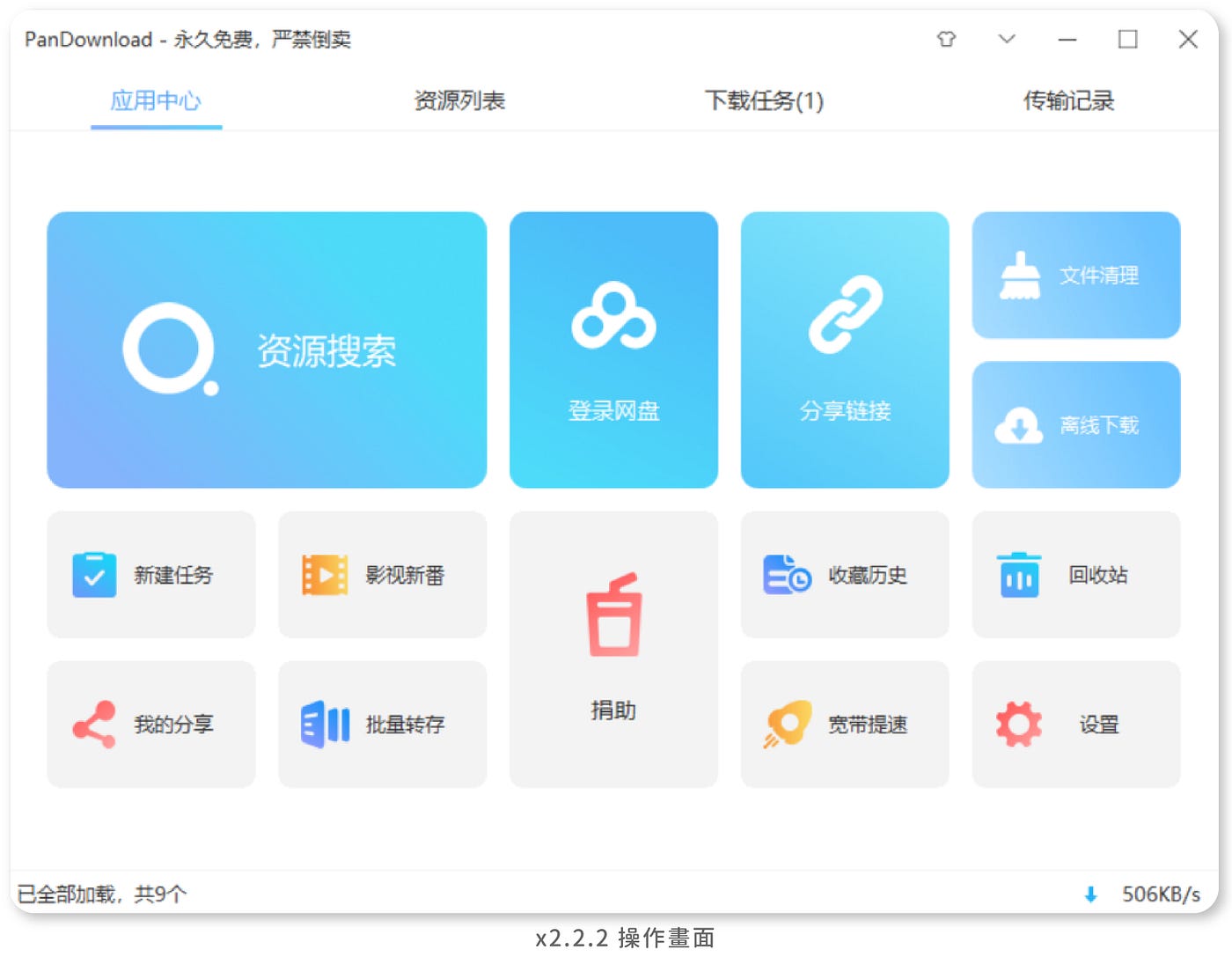Image resolution: width=1232 pixels, height=957 pixels.
Task: Click the trash can icon for 回收站
Action: click(1019, 575)
